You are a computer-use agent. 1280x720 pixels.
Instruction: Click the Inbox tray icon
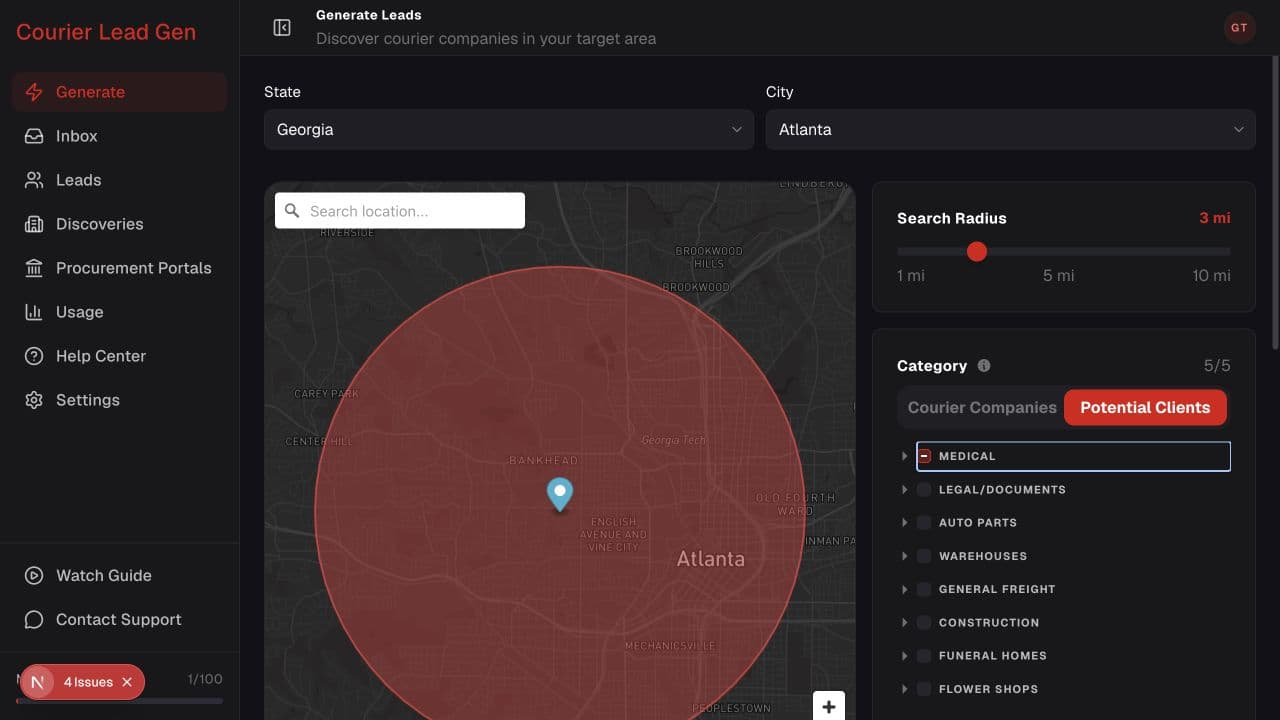[34, 136]
